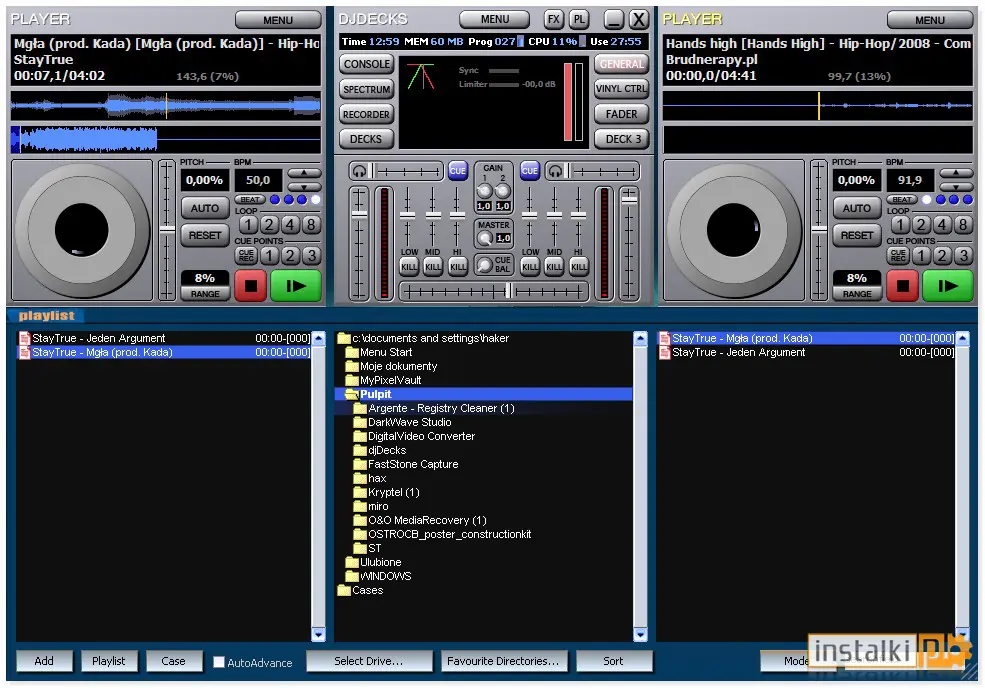This screenshot has width=985, height=688.
Task: Click the left deck CUE REC button
Action: [246, 256]
